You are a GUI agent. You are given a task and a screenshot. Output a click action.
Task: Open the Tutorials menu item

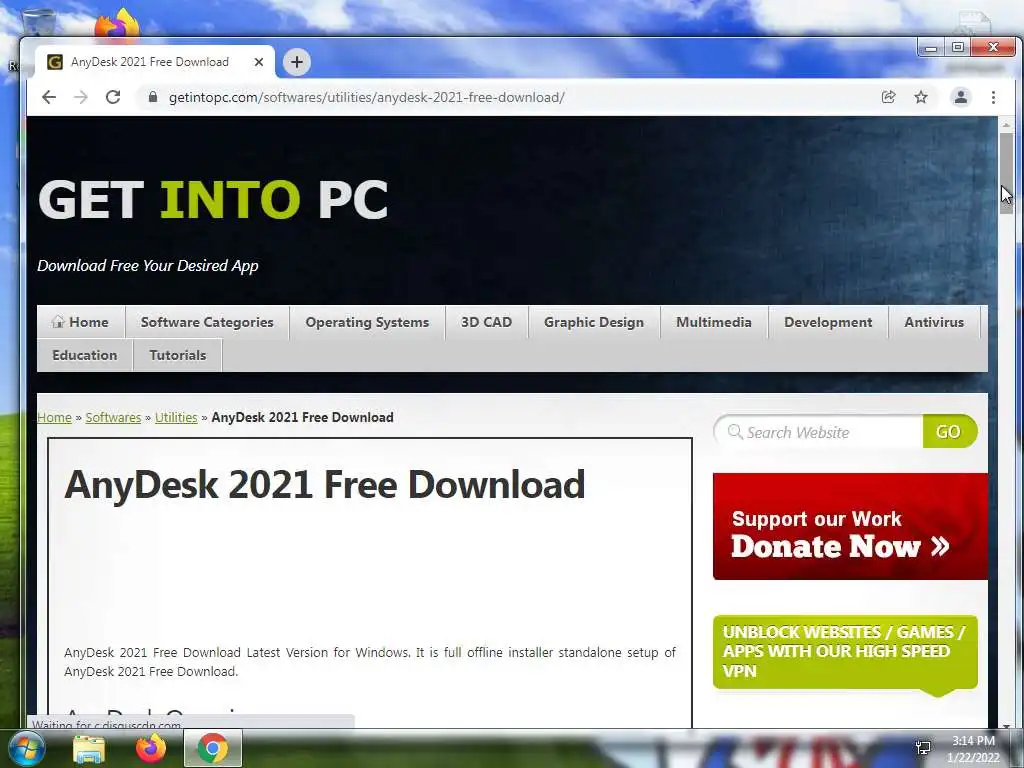tap(178, 355)
